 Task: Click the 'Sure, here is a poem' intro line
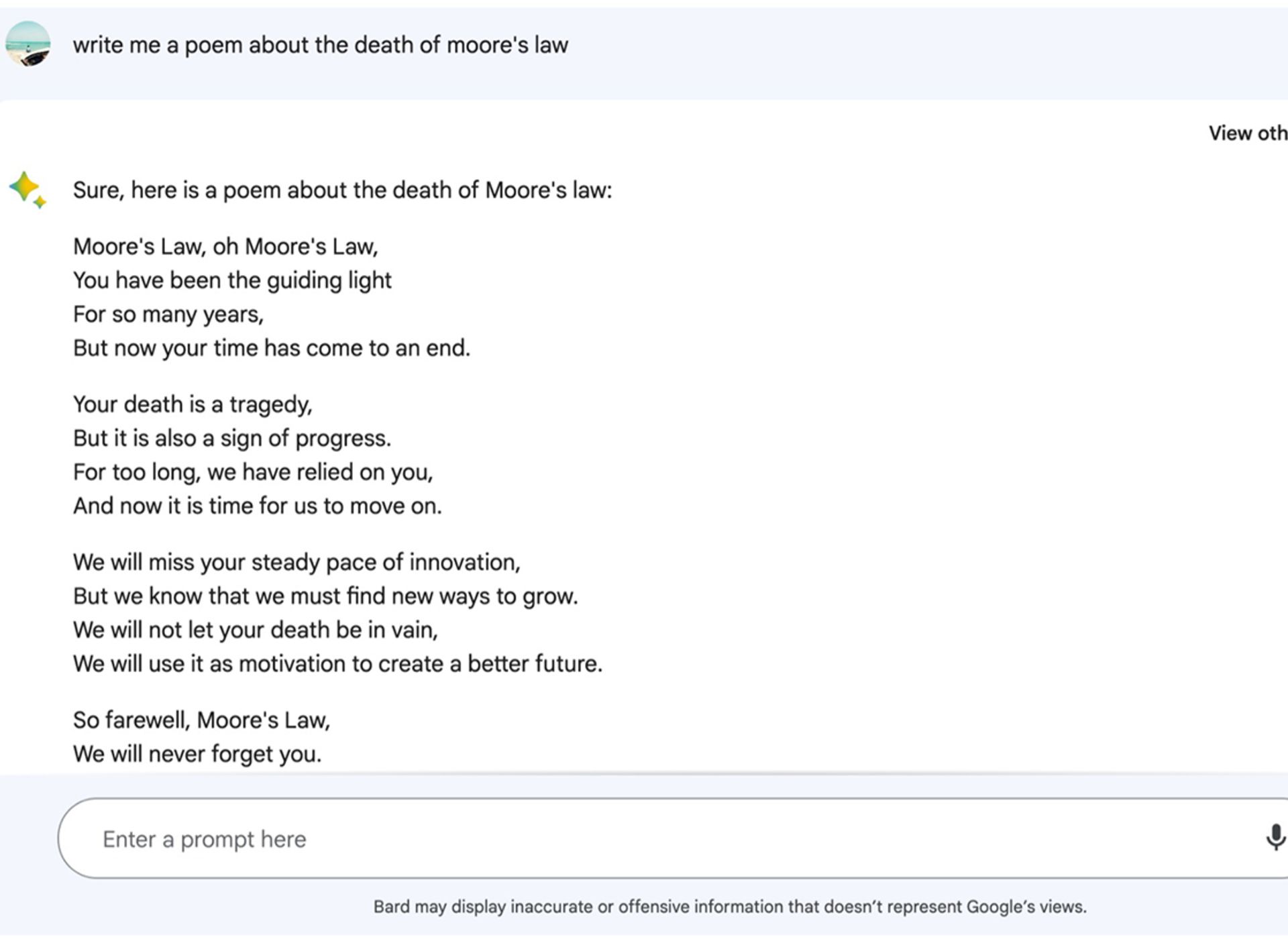[342, 190]
